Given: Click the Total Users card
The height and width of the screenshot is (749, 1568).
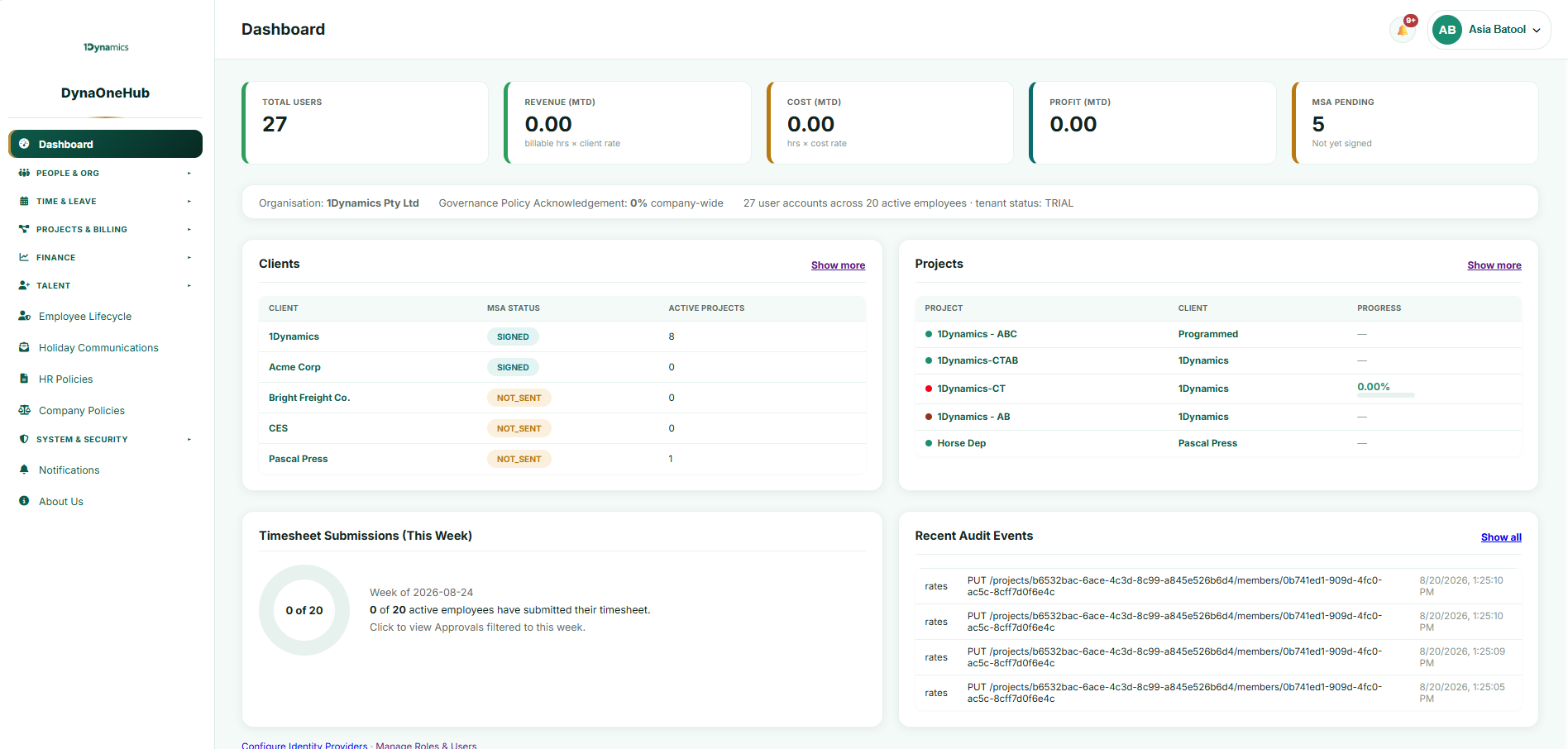Looking at the screenshot, I should (365, 122).
